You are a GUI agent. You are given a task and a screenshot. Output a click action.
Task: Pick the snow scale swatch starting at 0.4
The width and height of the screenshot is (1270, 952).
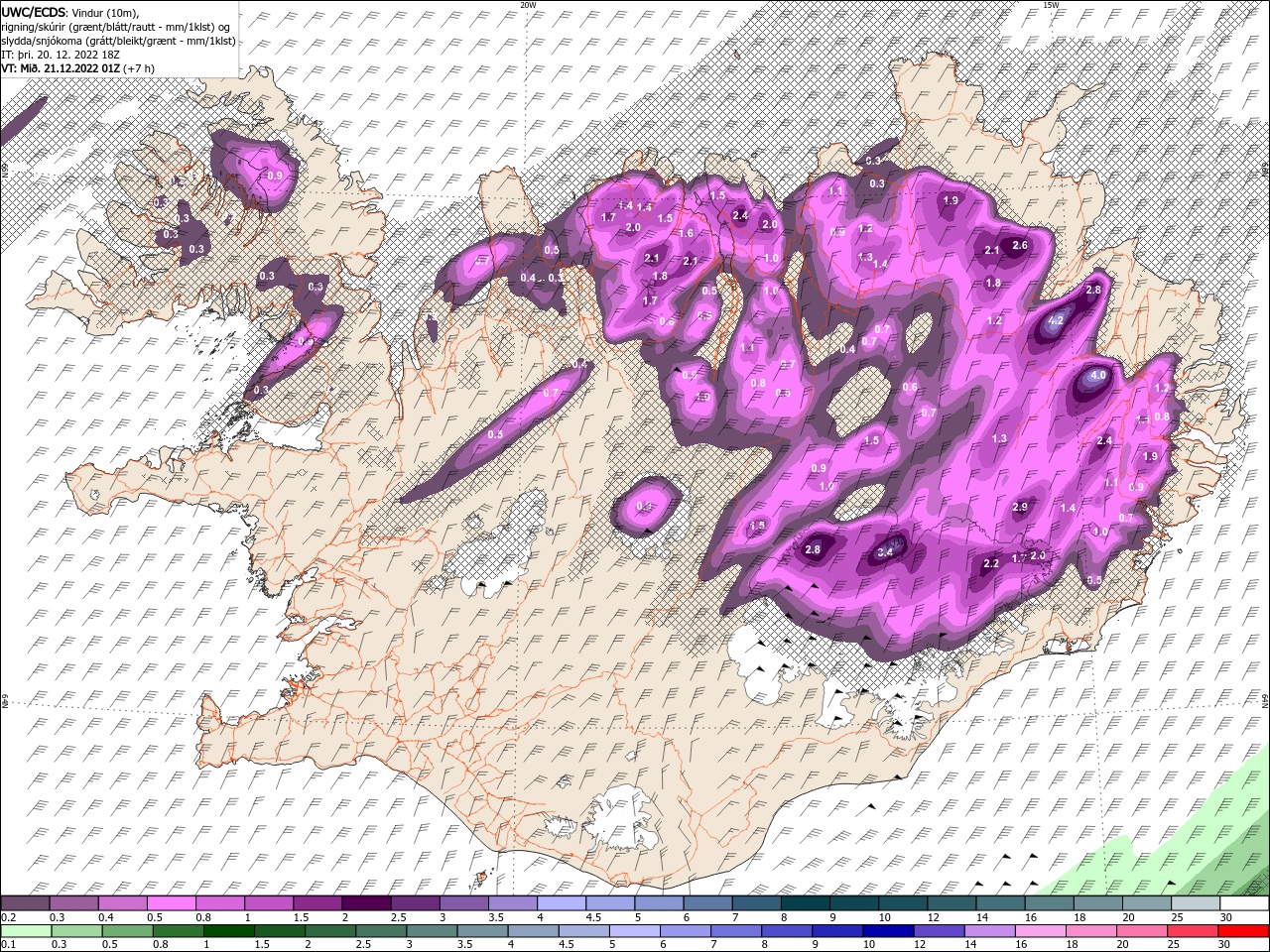click(123, 902)
